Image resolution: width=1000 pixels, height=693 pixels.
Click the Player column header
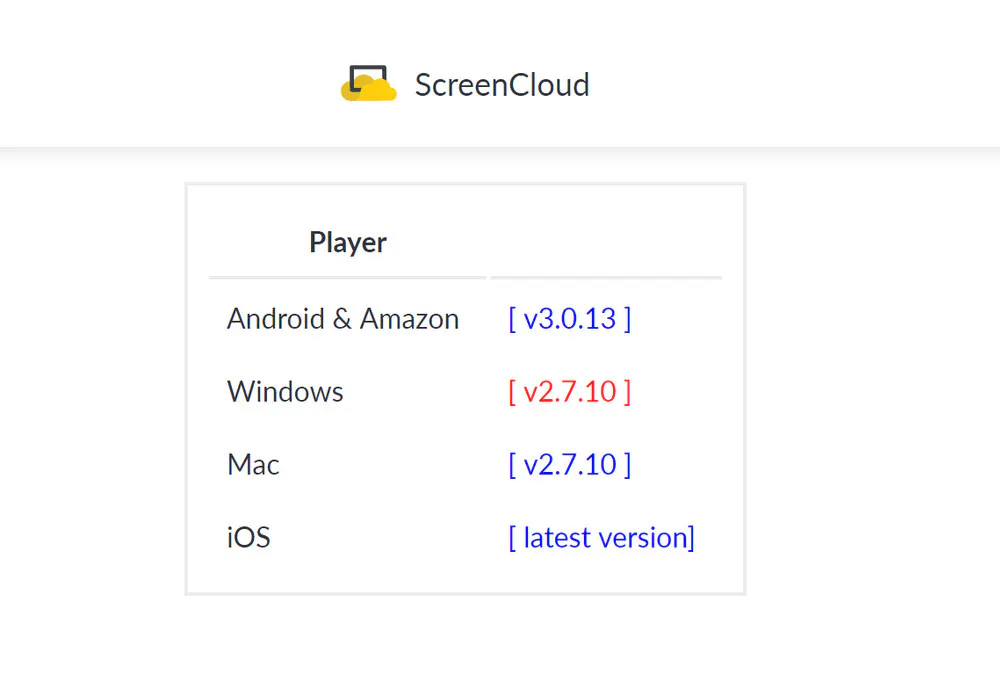point(348,242)
